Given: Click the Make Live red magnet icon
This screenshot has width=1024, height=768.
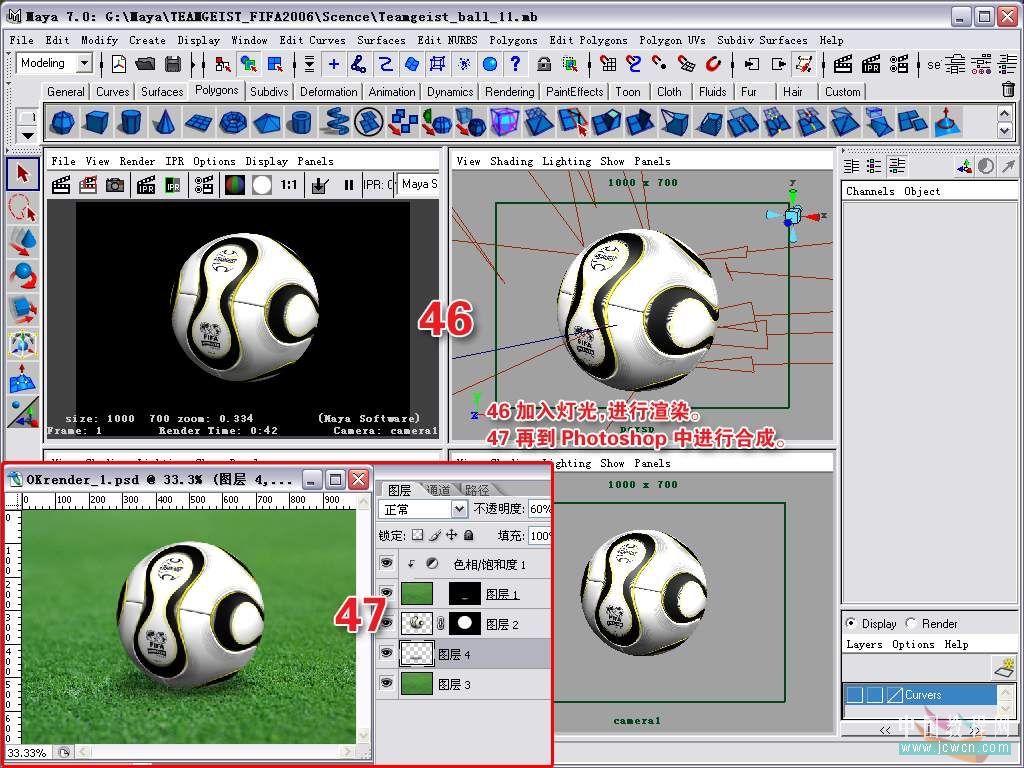Looking at the screenshot, I should pyautogui.click(x=713, y=64).
